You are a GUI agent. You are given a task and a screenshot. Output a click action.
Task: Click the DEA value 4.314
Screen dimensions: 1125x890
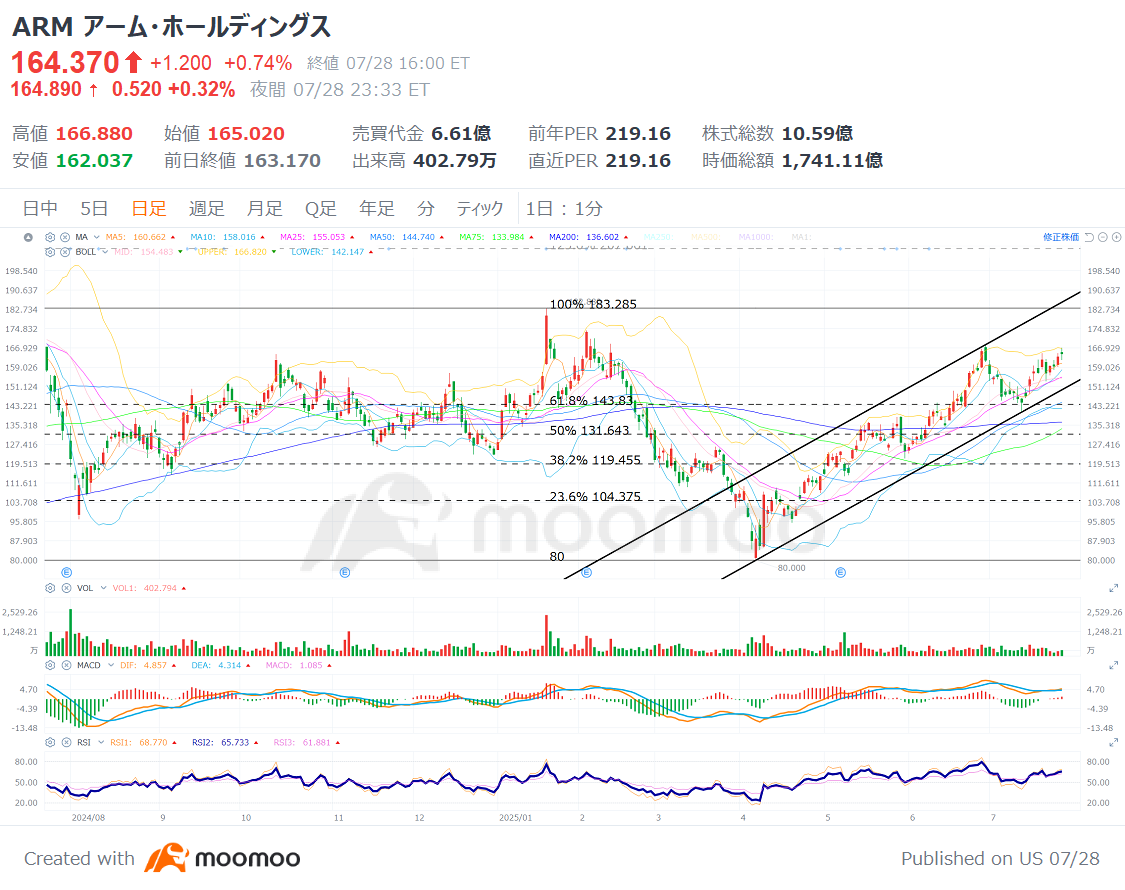pyautogui.click(x=230, y=665)
